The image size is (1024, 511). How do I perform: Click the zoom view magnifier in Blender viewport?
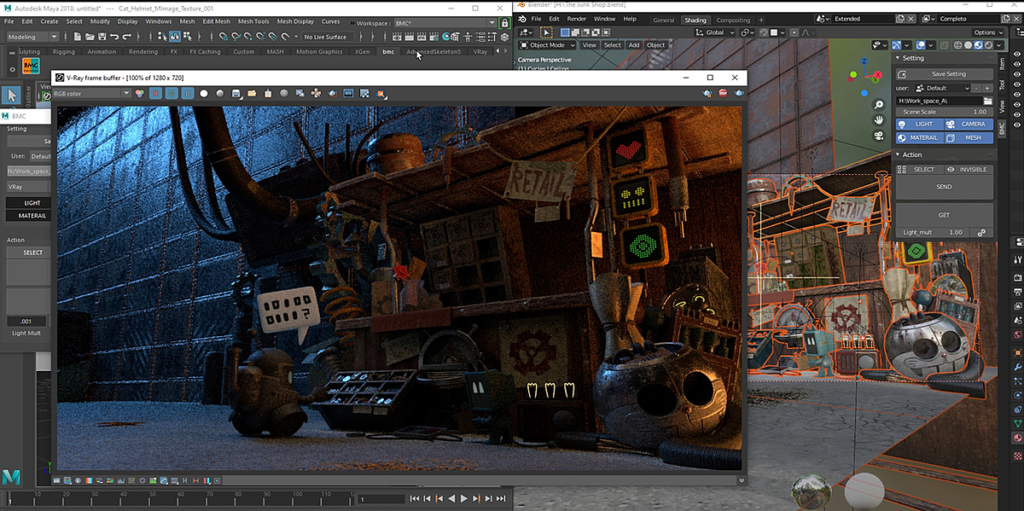[880, 105]
